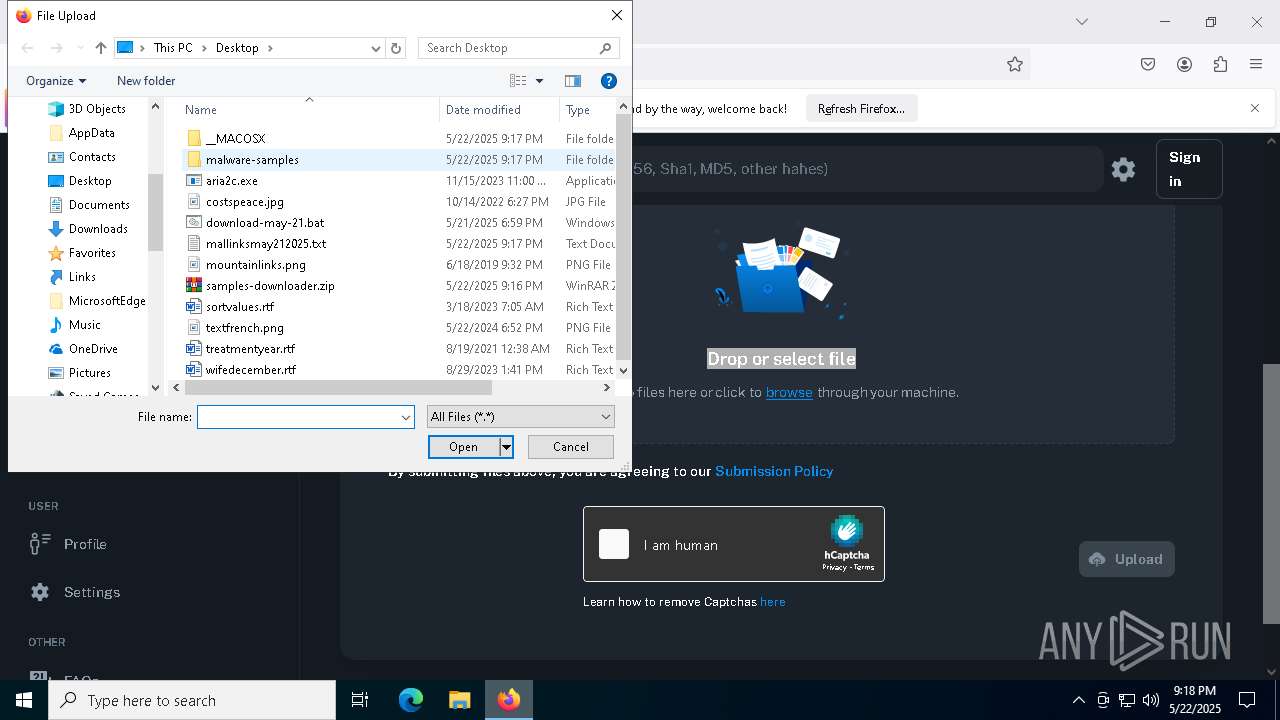Screen dimensions: 1280x720
Task: Open the Submission Policy link
Action: [774, 471]
